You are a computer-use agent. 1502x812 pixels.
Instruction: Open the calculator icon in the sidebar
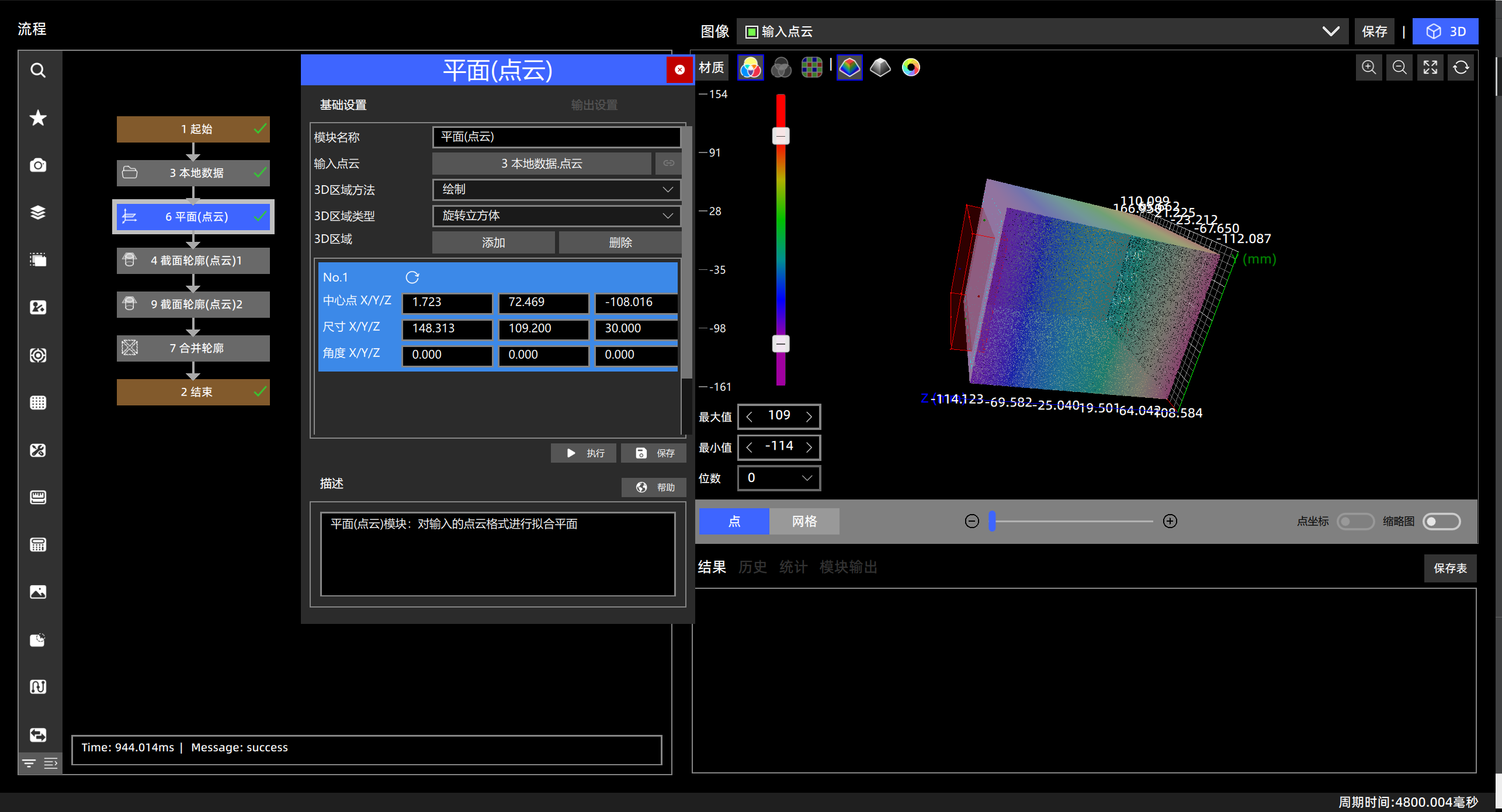[x=38, y=544]
